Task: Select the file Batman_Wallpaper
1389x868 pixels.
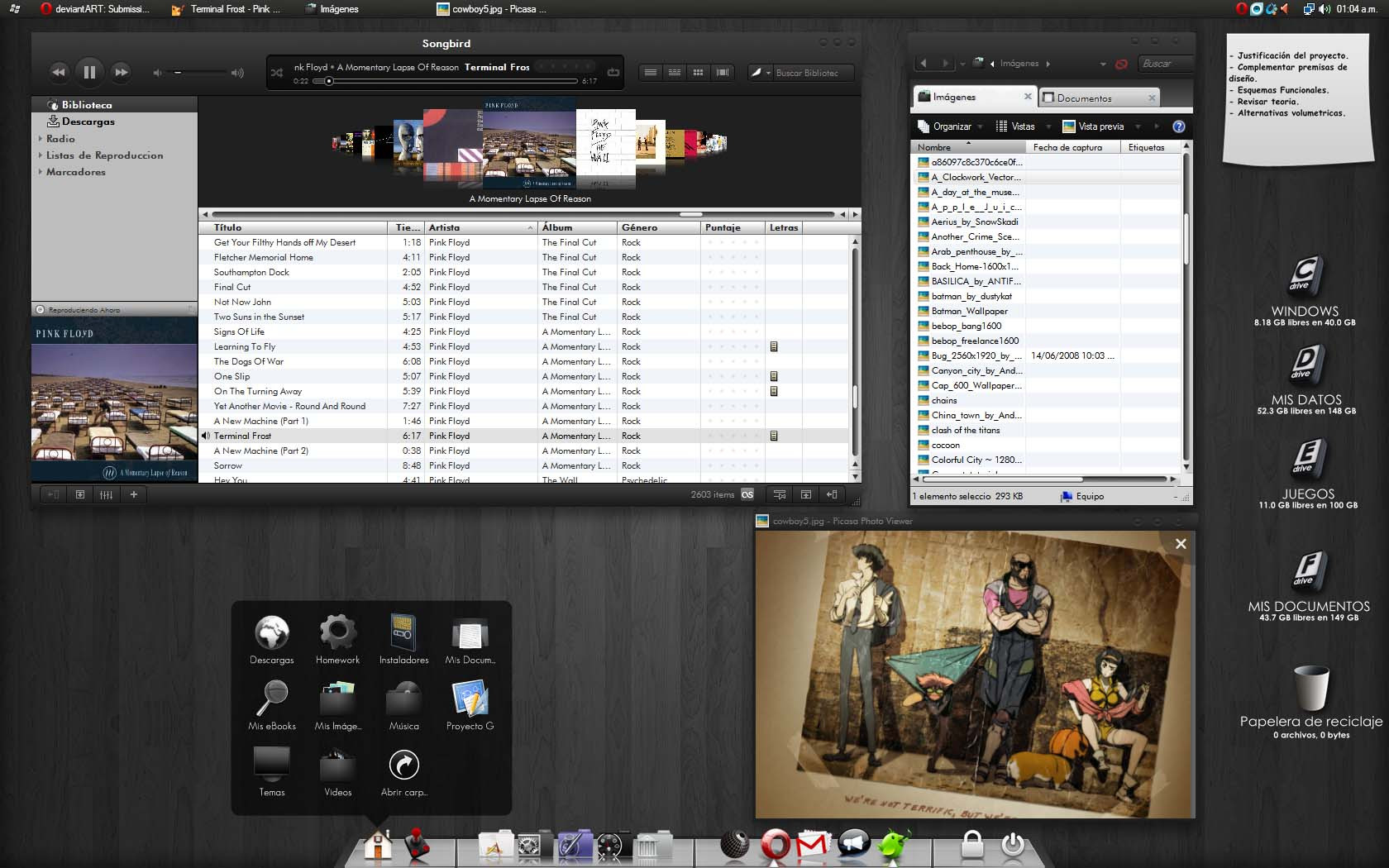Action: [969, 311]
